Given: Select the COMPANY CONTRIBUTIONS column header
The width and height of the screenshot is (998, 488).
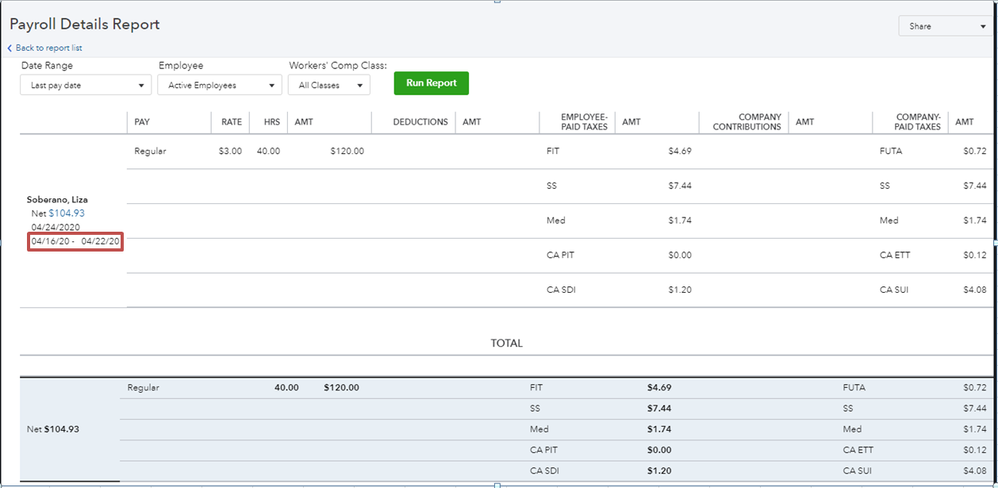Looking at the screenshot, I should (x=746, y=122).
